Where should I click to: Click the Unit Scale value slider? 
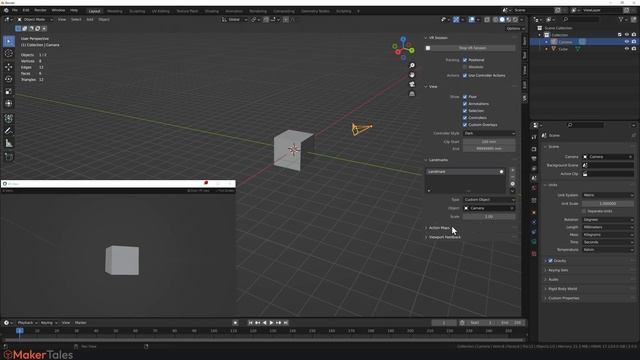[x=608, y=203]
